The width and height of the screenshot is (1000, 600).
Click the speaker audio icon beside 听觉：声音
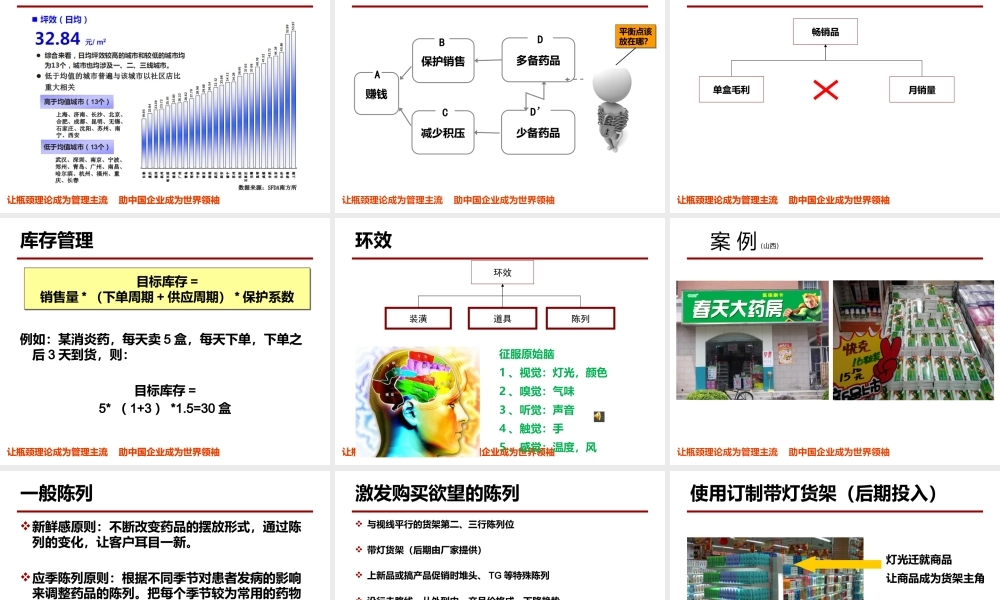click(x=599, y=416)
